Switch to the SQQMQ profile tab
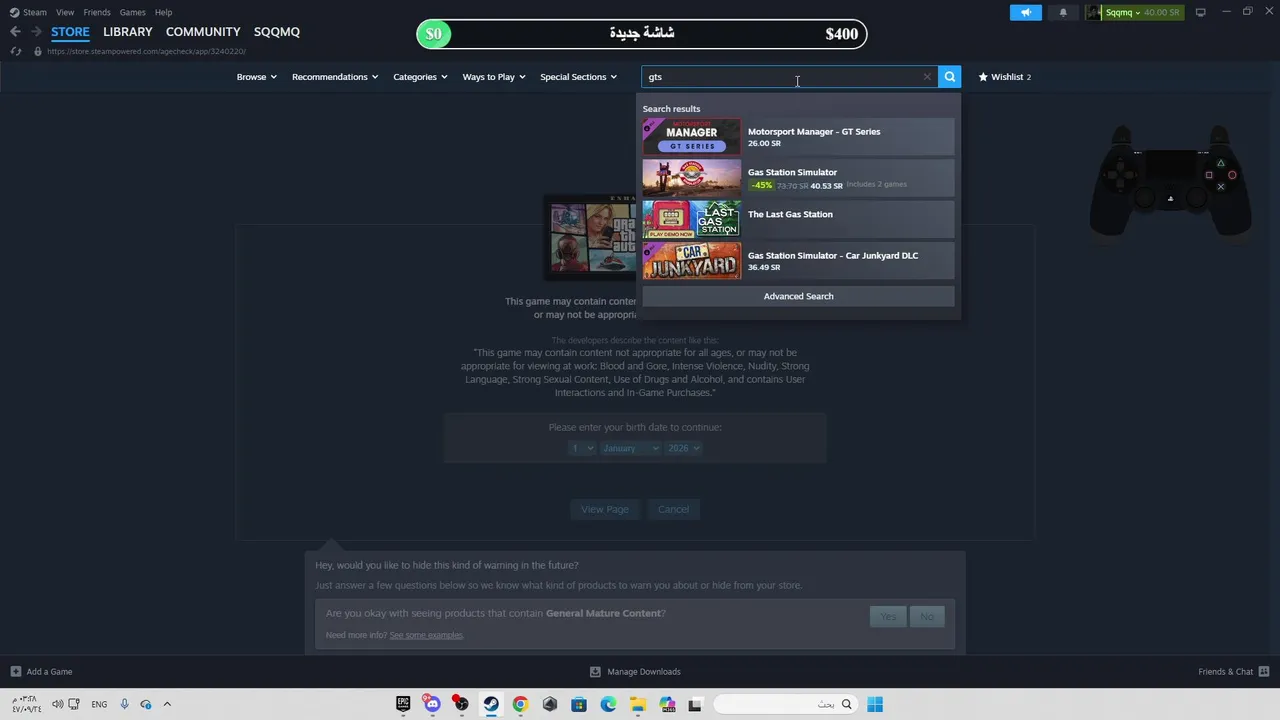 coord(277,32)
